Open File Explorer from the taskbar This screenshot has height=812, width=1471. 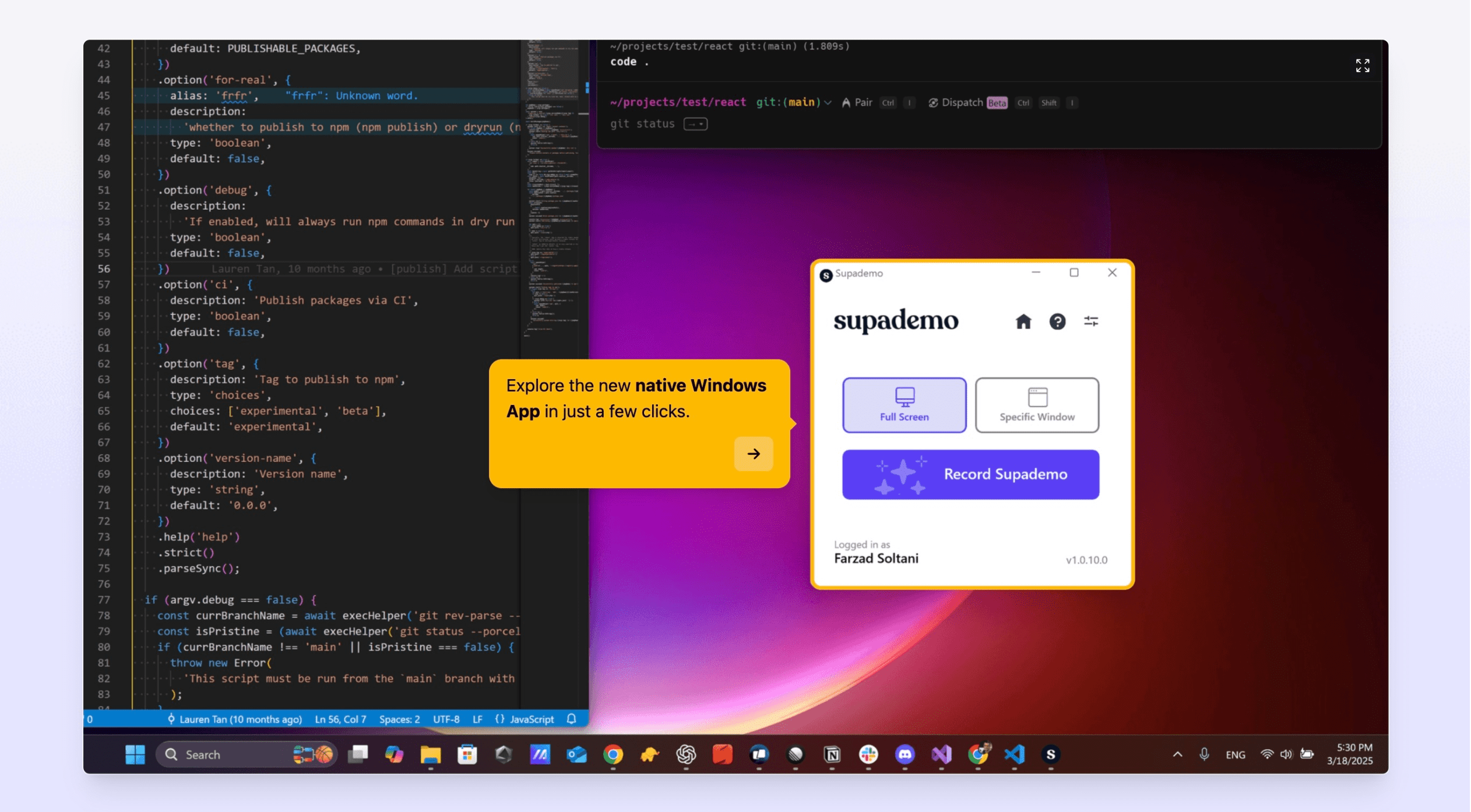pyautogui.click(x=431, y=754)
